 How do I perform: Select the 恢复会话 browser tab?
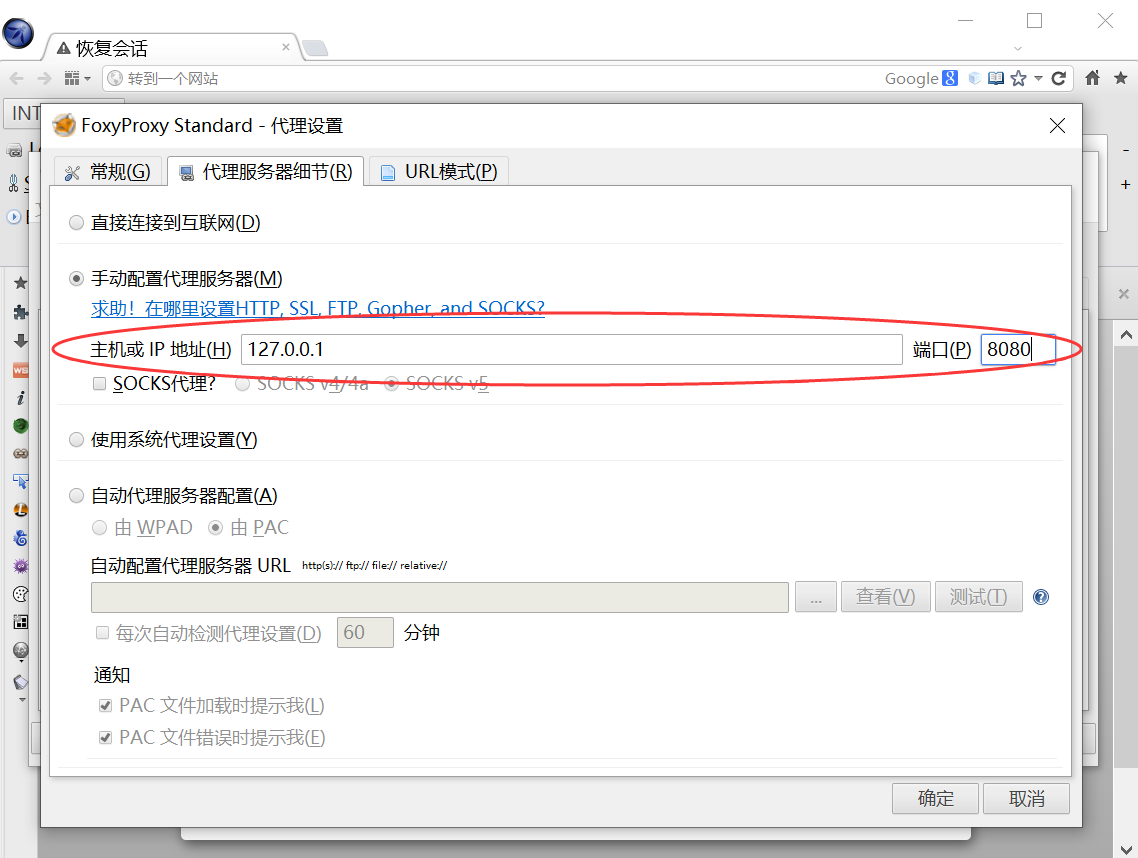(x=171, y=48)
